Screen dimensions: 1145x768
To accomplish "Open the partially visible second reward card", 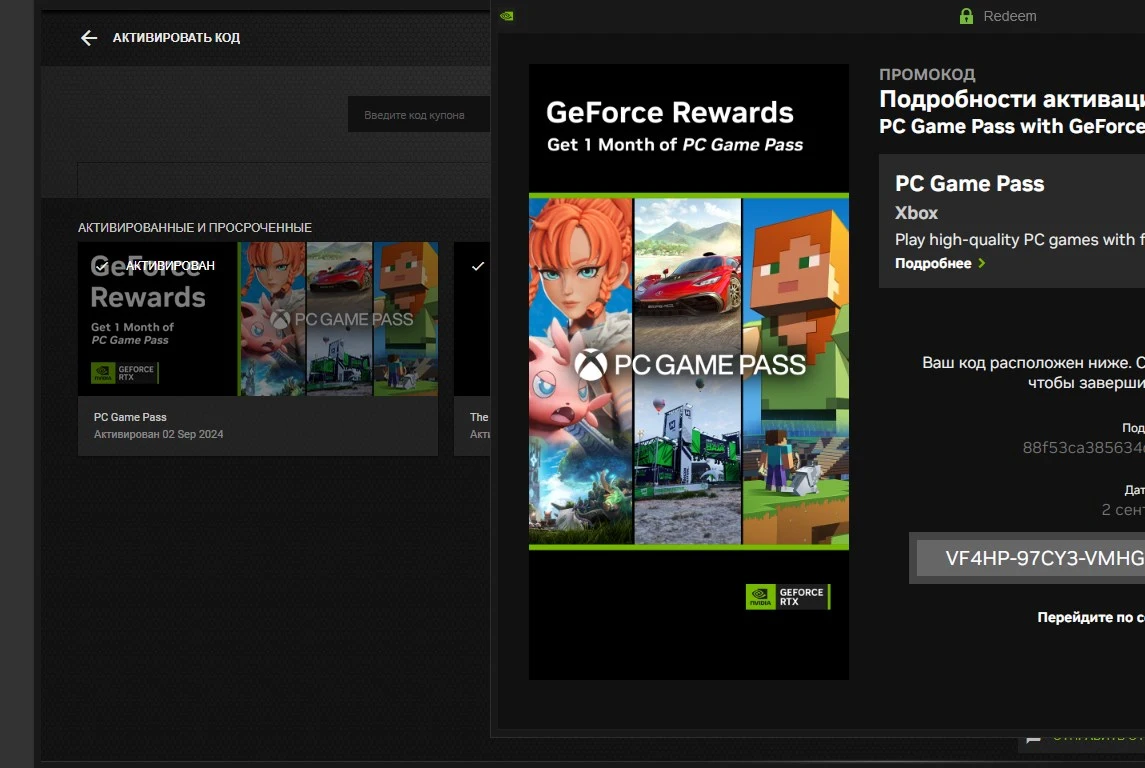I will pos(472,349).
